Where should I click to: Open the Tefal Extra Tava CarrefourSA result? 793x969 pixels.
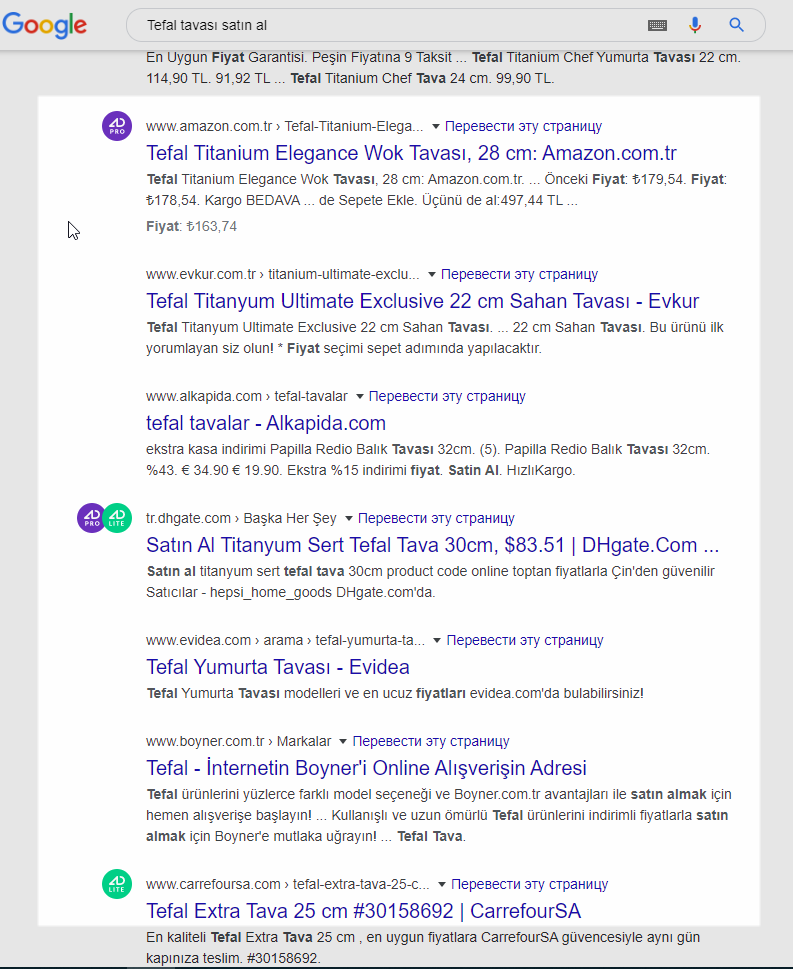coord(363,911)
